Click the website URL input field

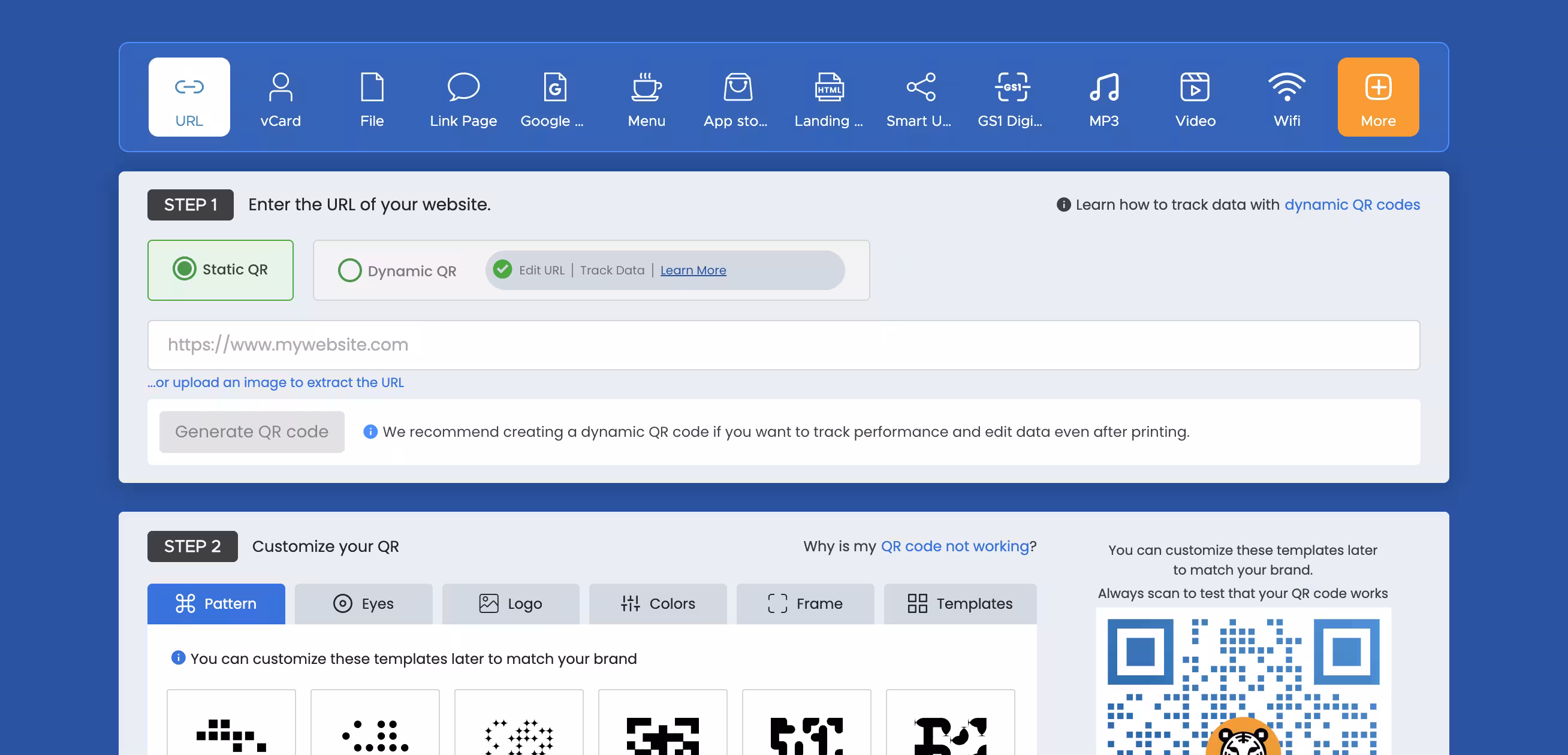pyautogui.click(x=783, y=345)
